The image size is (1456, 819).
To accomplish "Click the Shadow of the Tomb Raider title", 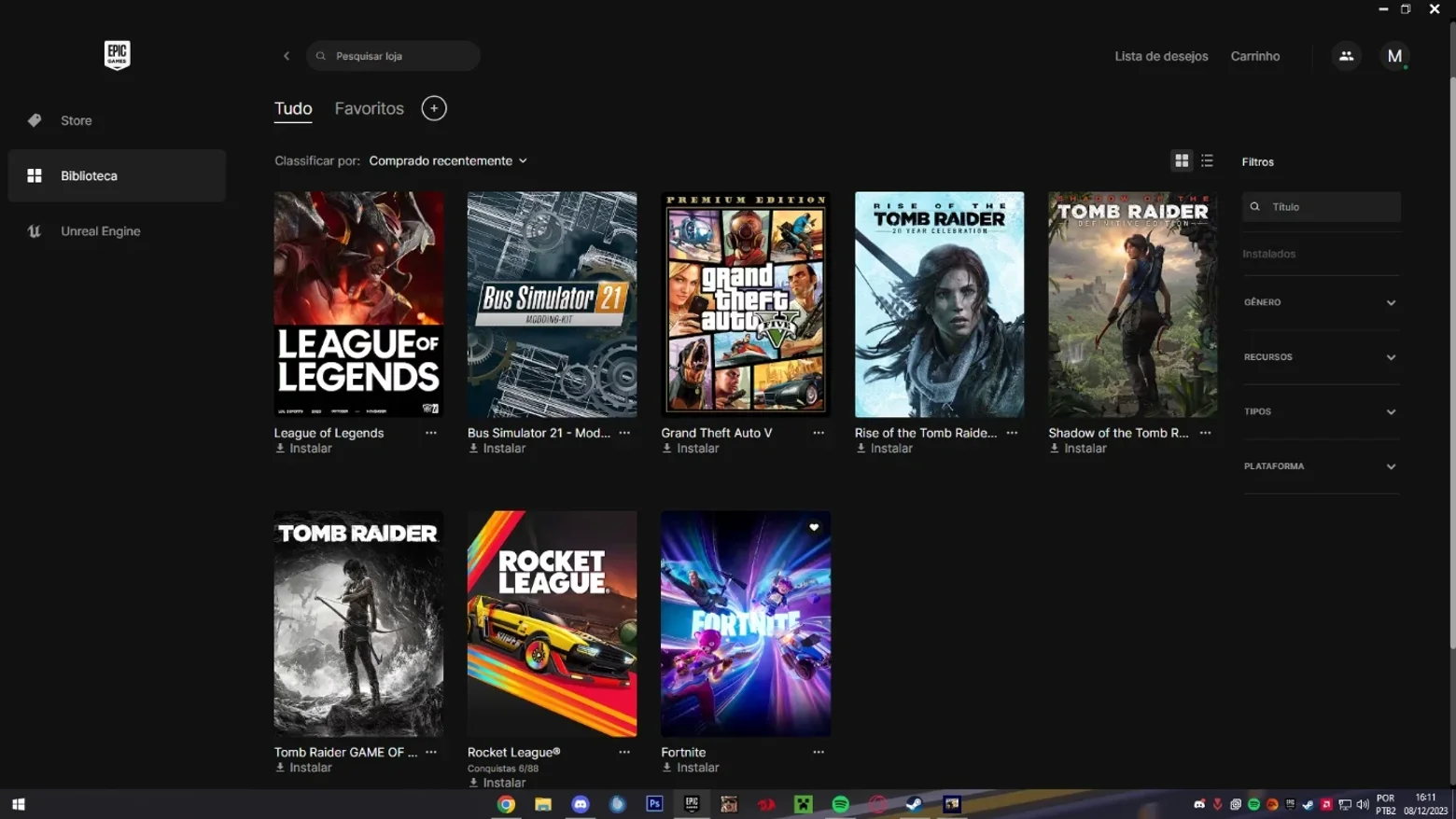I will pos(1118,433).
